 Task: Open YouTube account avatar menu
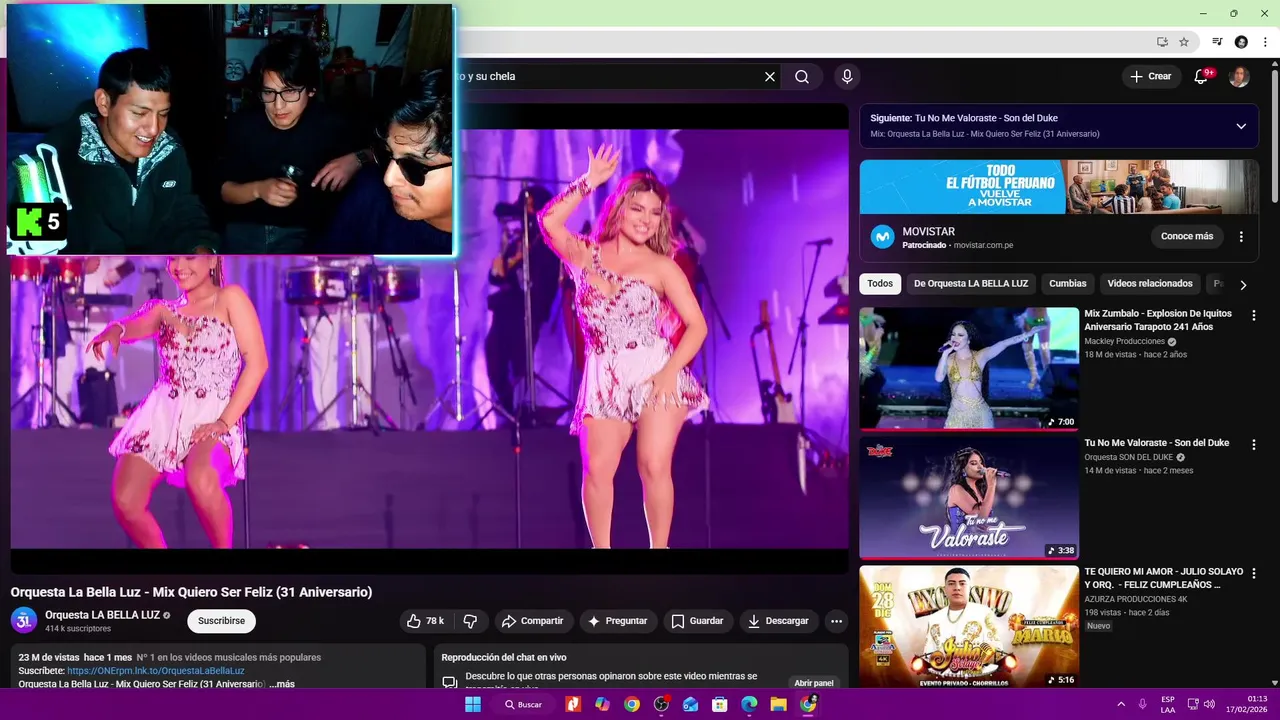click(1239, 77)
